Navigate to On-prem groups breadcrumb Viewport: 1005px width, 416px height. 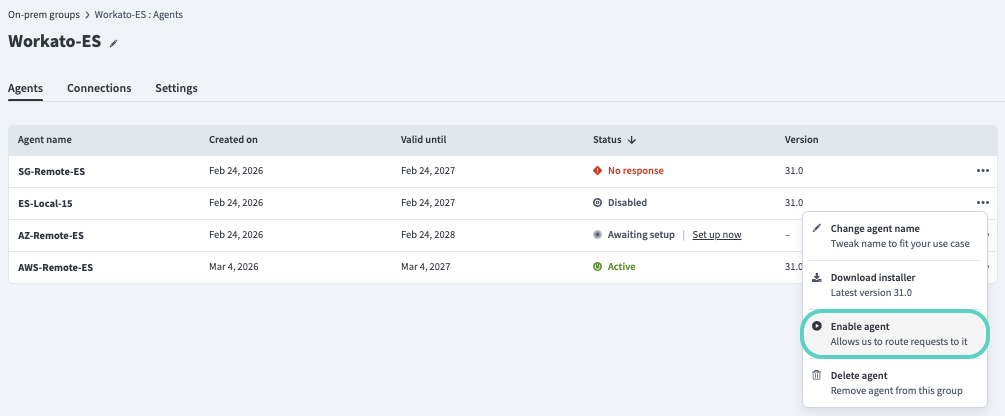[46, 15]
